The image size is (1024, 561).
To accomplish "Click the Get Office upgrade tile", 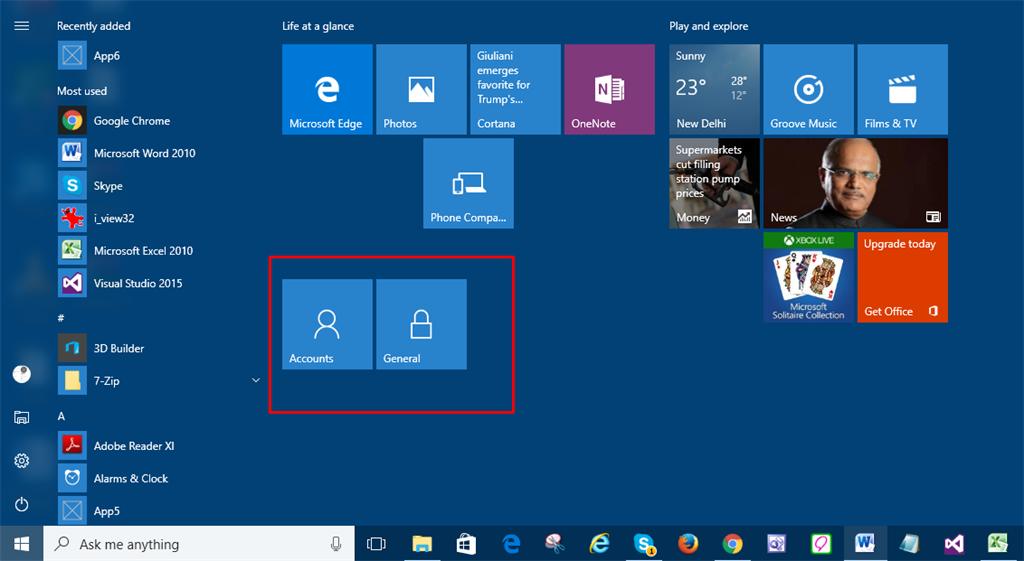I will coord(902,277).
